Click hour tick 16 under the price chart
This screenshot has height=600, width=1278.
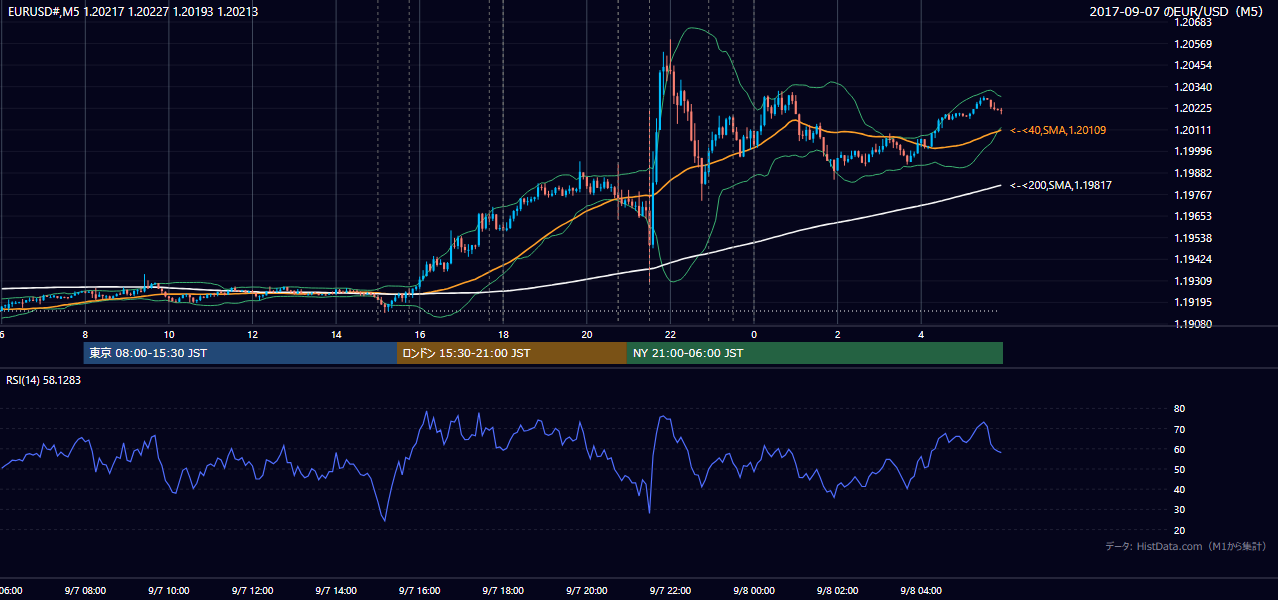(419, 334)
